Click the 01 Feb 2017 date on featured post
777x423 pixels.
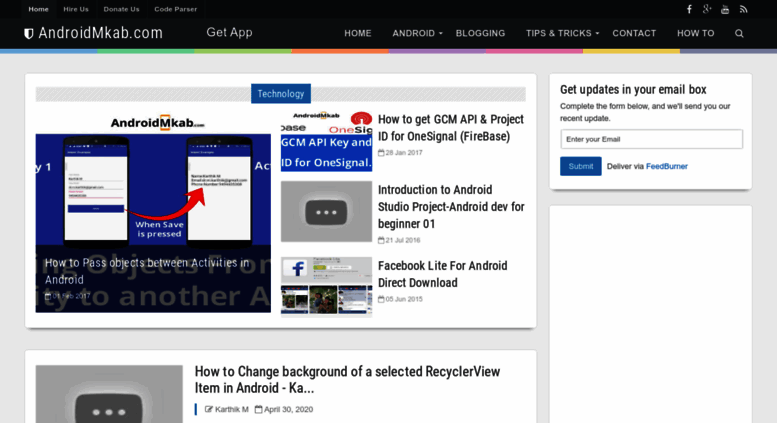click(71, 296)
